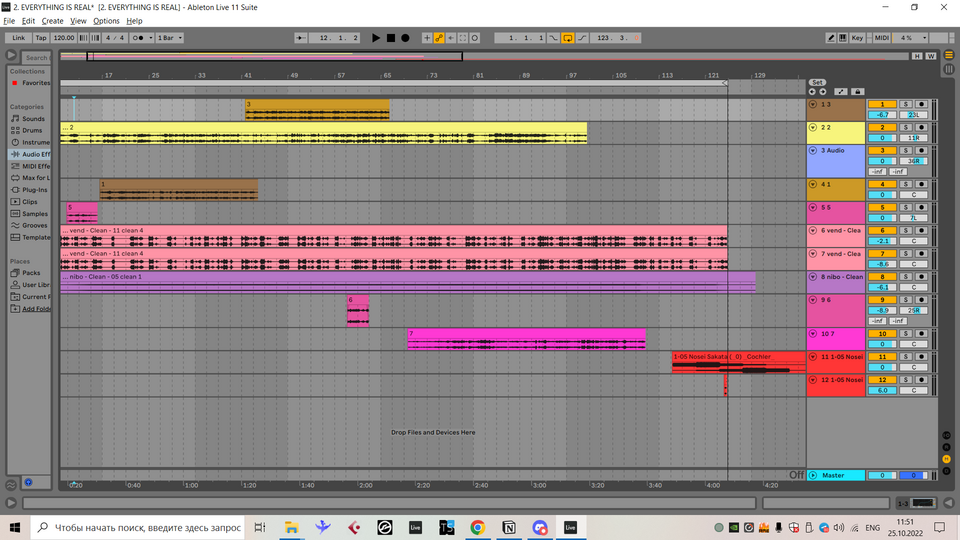
Task: Open the Create menu
Action: click(x=53, y=21)
